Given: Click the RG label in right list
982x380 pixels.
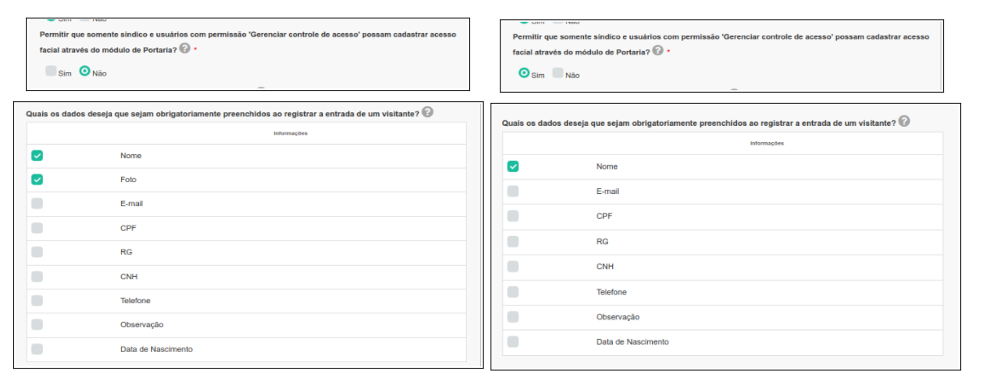Looking at the screenshot, I should pos(602,241).
